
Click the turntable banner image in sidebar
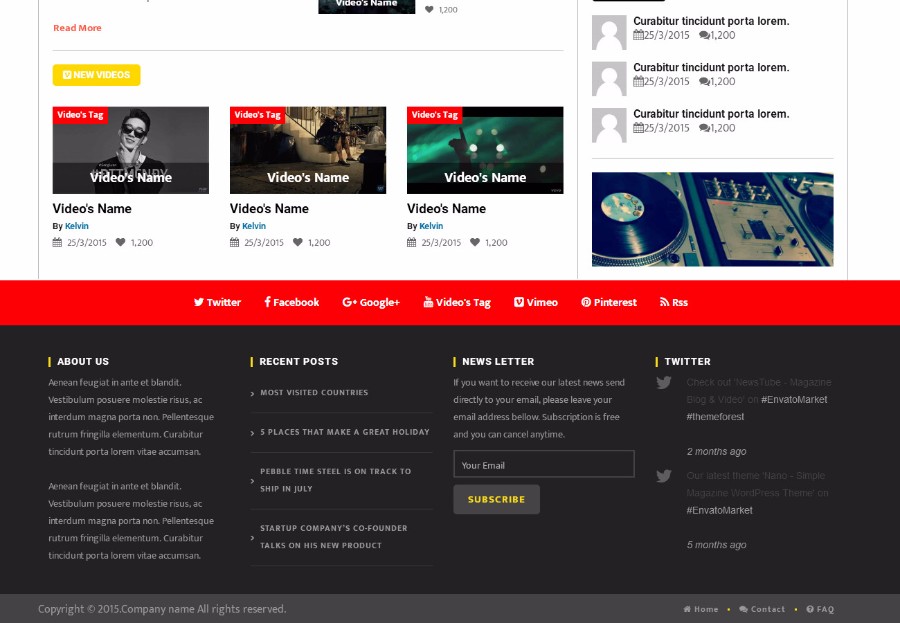pos(713,219)
